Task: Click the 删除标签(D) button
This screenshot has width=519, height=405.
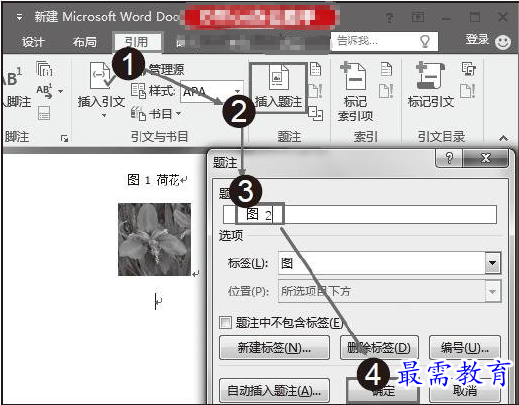Action: click(379, 348)
